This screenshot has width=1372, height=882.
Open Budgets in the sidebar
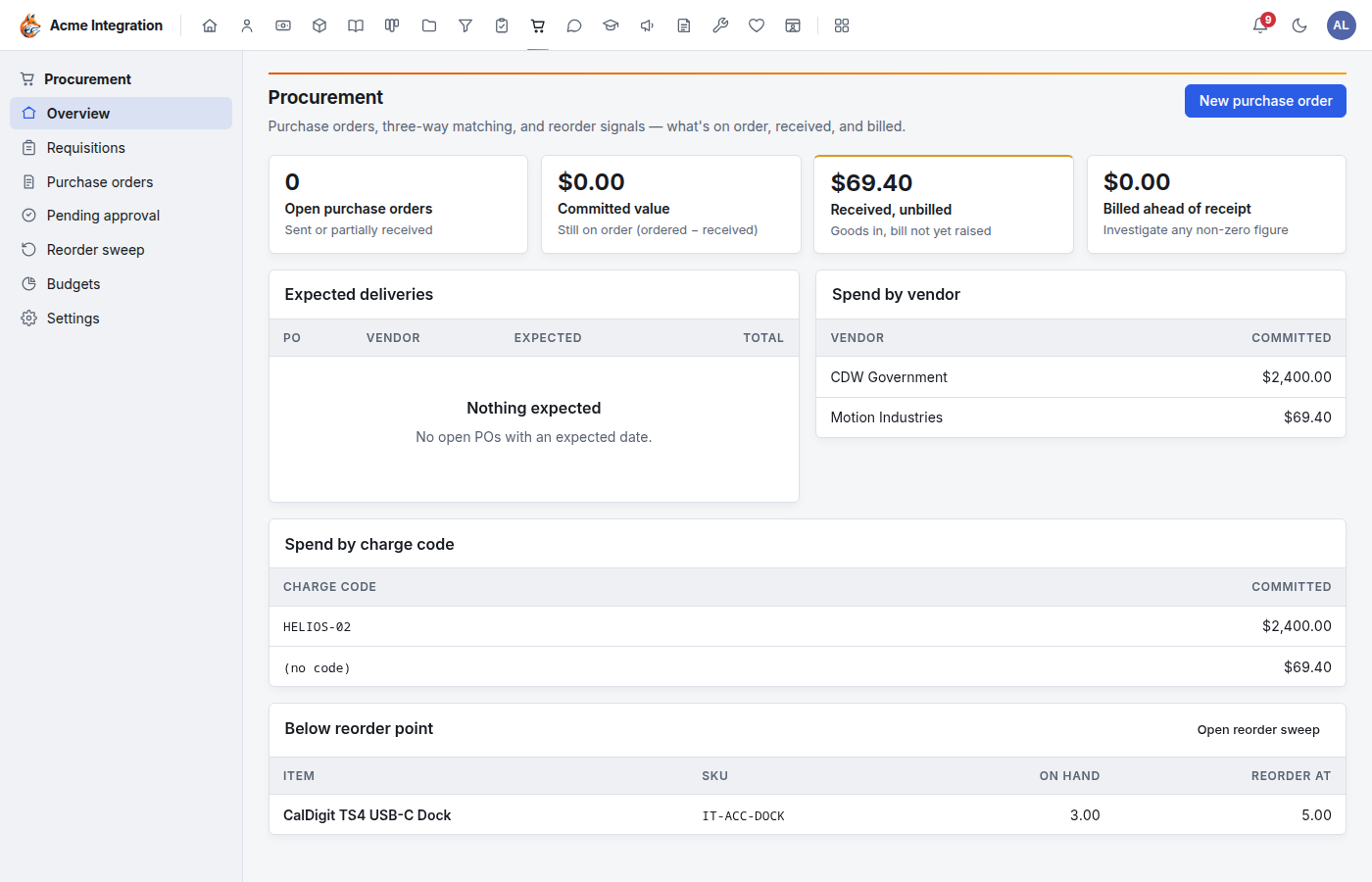pyautogui.click(x=121, y=284)
